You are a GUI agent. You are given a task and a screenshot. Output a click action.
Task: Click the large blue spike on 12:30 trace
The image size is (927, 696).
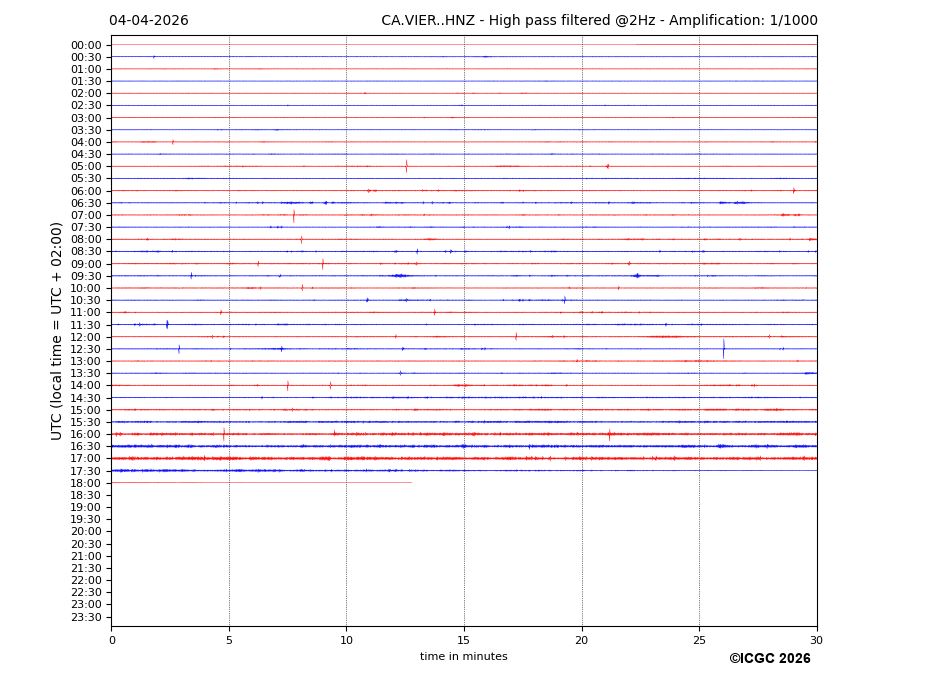(723, 348)
